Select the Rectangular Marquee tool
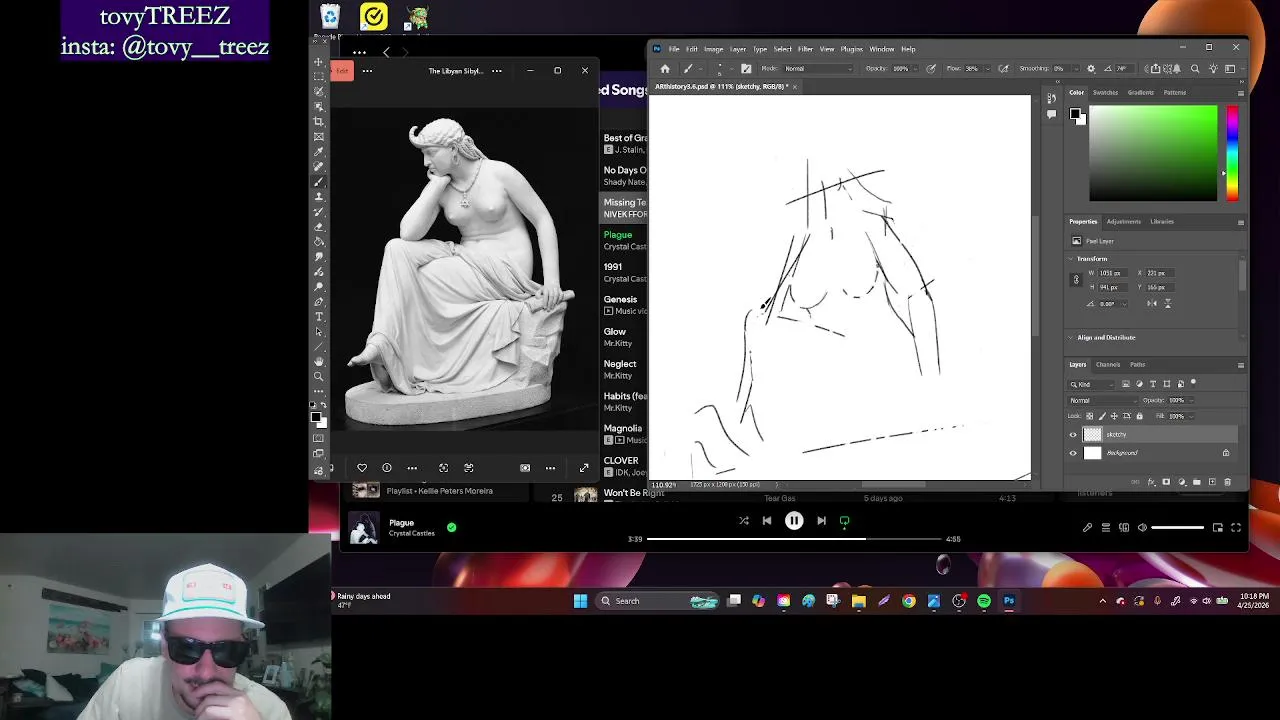The width and height of the screenshot is (1280, 720). [x=319, y=76]
